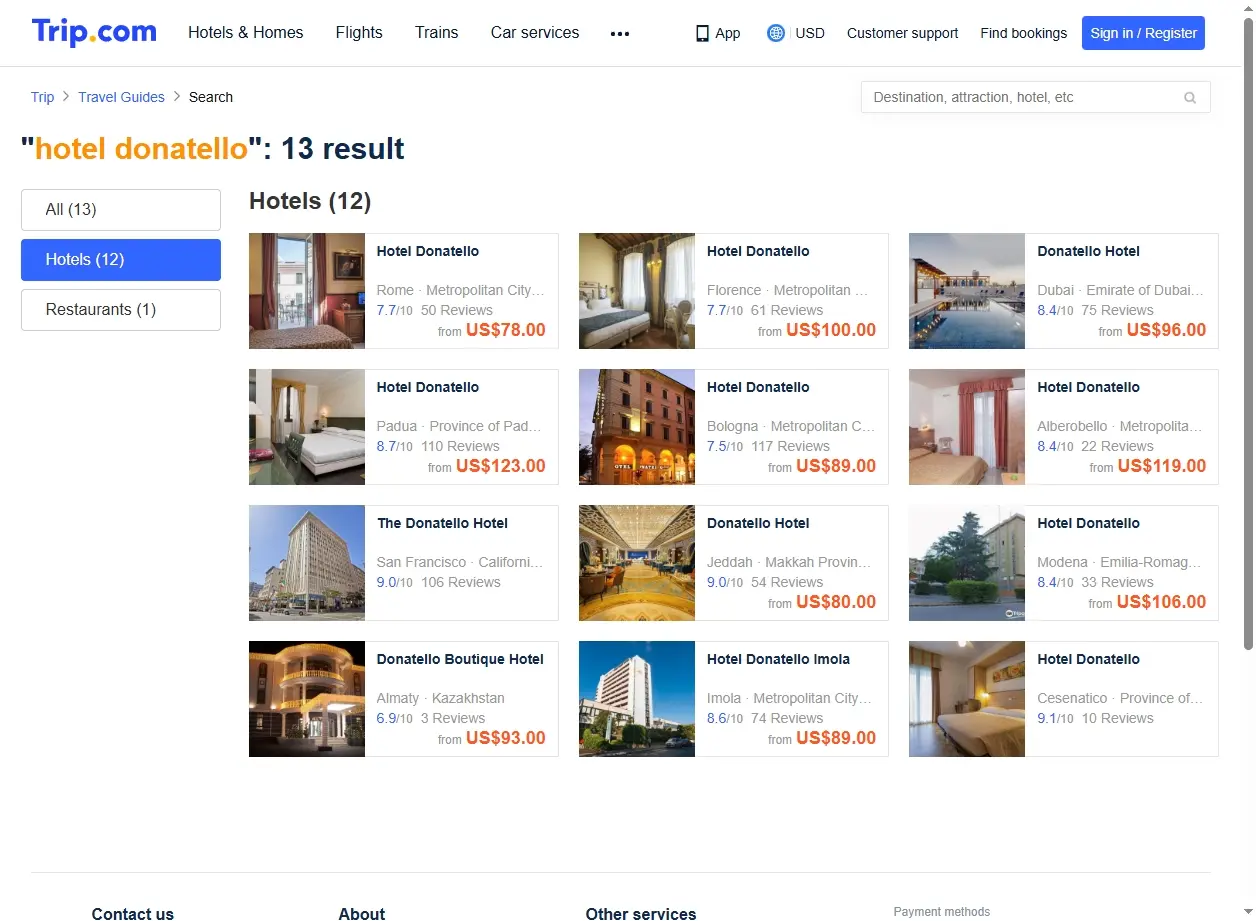This screenshot has width=1256, height=921.
Task: Open Hotel Donatello Cesenatico photo
Action: coord(967,699)
